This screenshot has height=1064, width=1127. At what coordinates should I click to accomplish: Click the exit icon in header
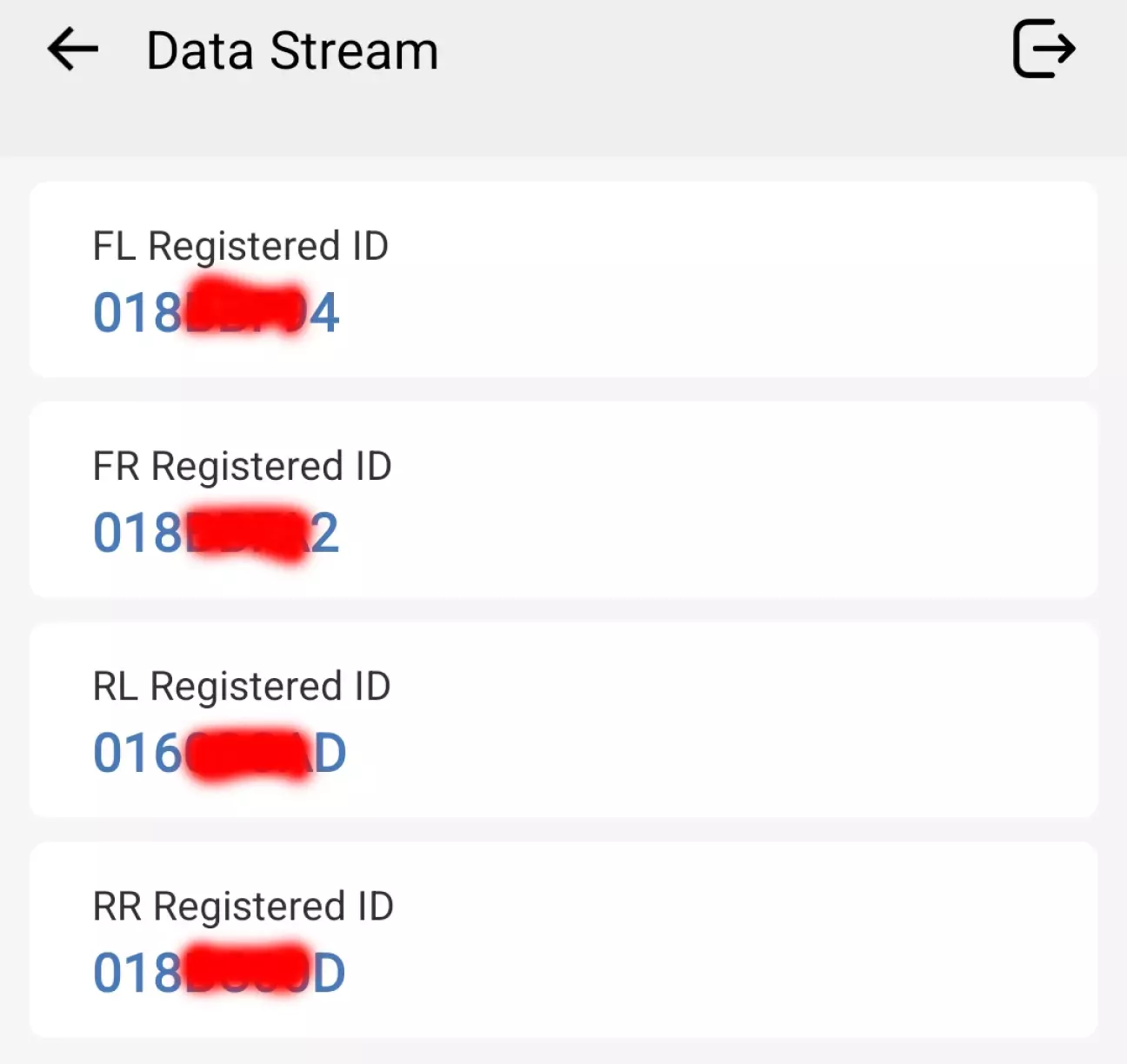click(x=1044, y=49)
